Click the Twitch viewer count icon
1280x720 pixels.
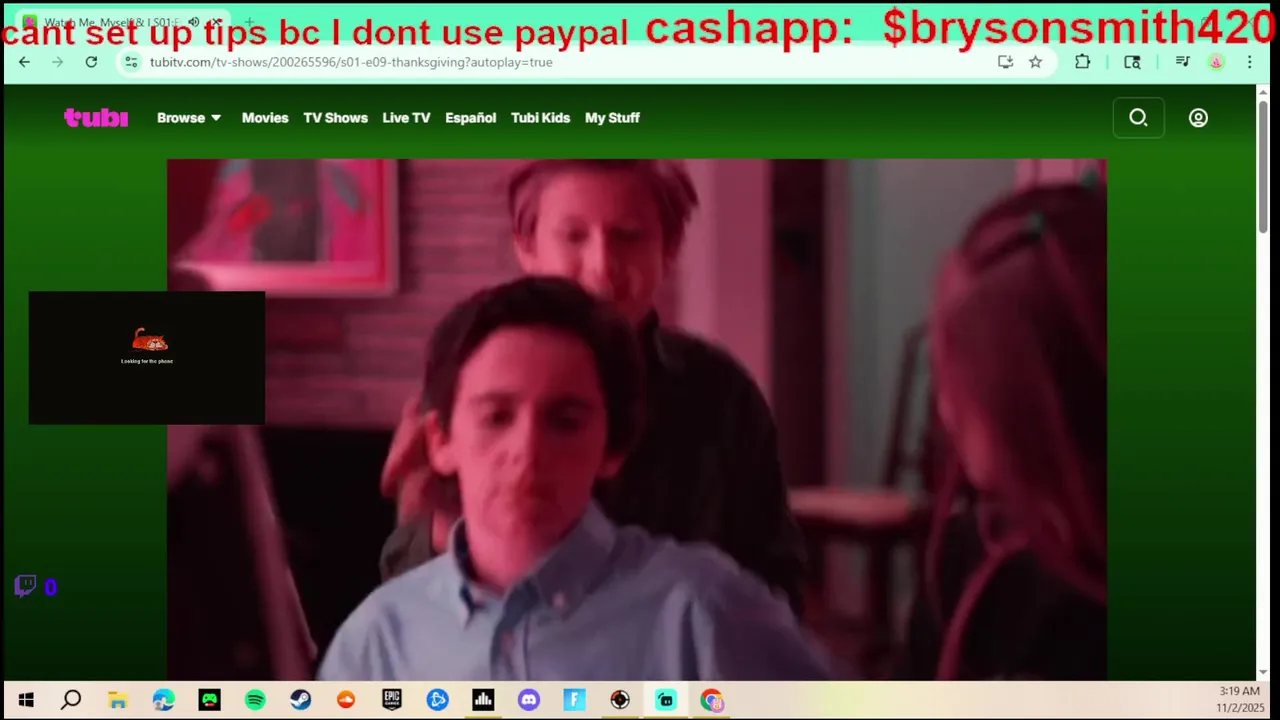(26, 586)
